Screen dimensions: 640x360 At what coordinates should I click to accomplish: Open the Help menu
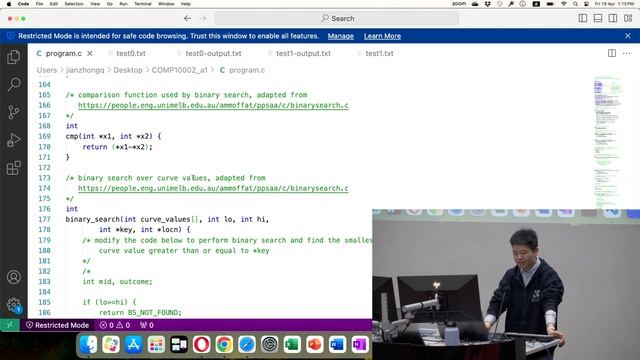pos(186,4)
